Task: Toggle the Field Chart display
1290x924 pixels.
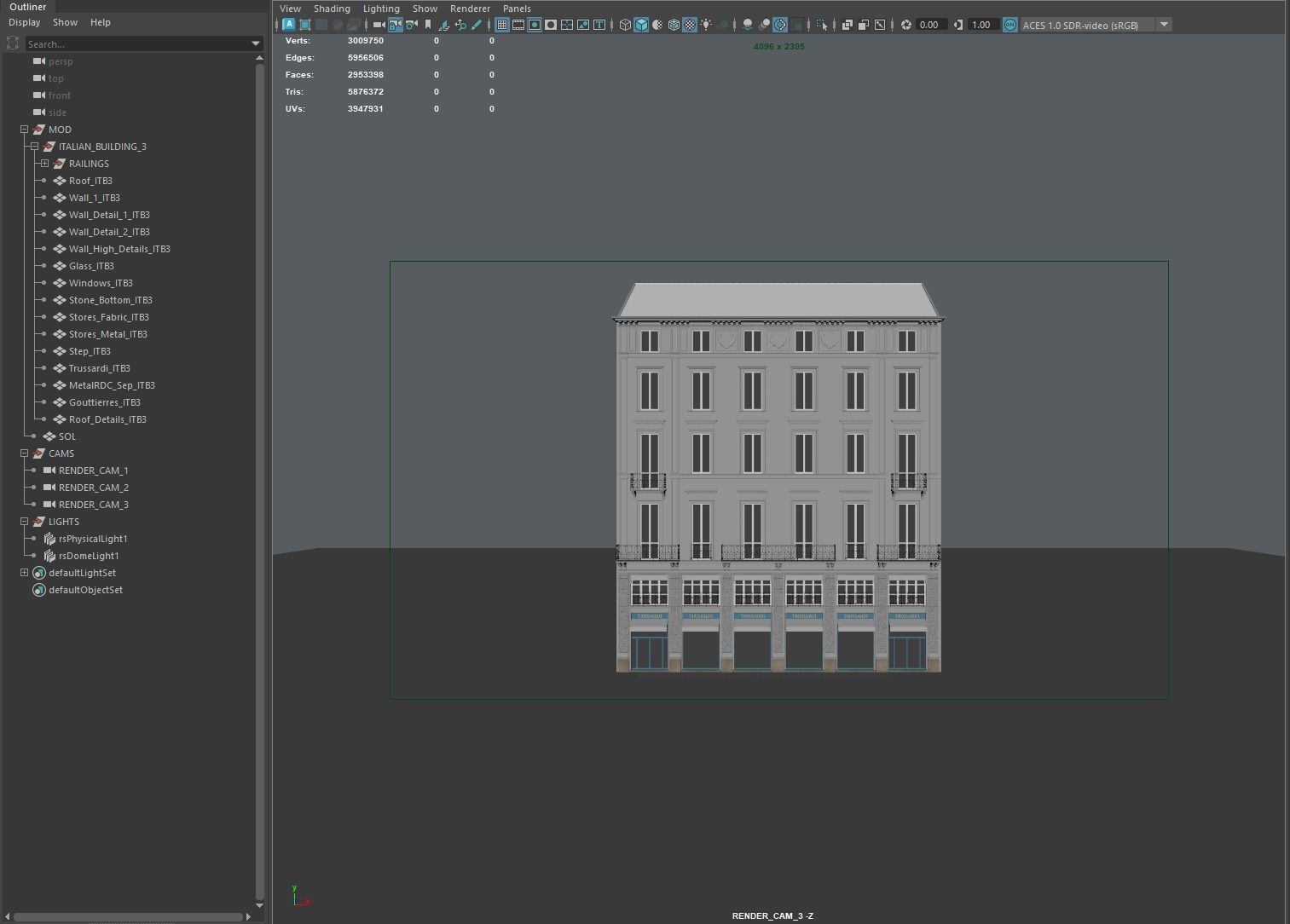Action: coord(567,25)
